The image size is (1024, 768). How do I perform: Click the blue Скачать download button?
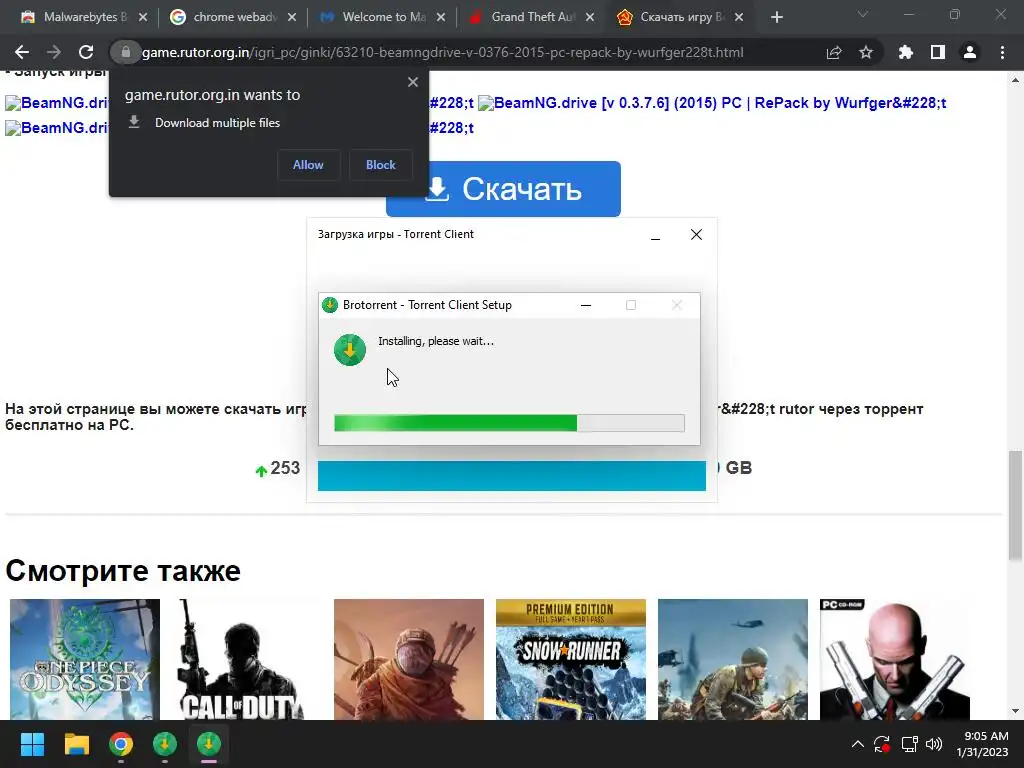coord(503,189)
